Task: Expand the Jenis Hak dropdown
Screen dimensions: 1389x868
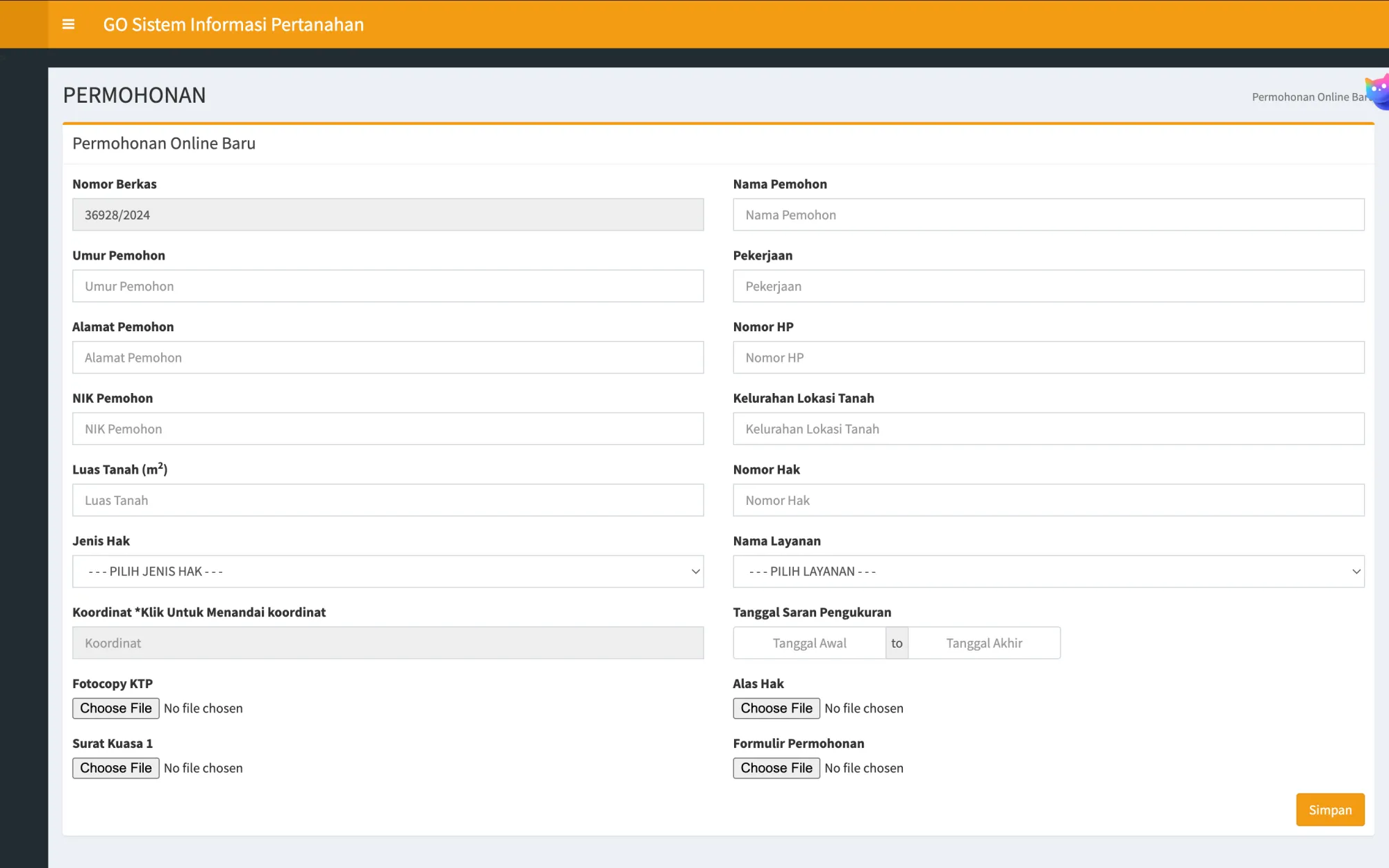Action: click(x=388, y=571)
